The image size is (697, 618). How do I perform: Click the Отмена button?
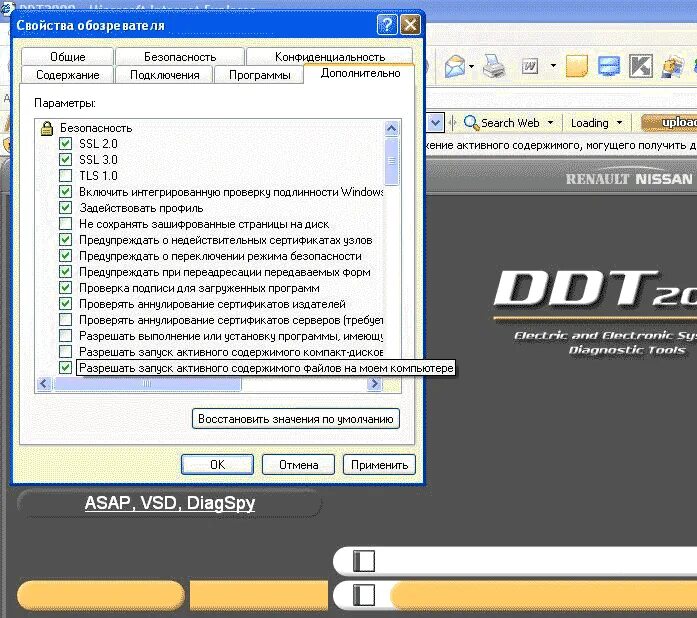point(298,465)
